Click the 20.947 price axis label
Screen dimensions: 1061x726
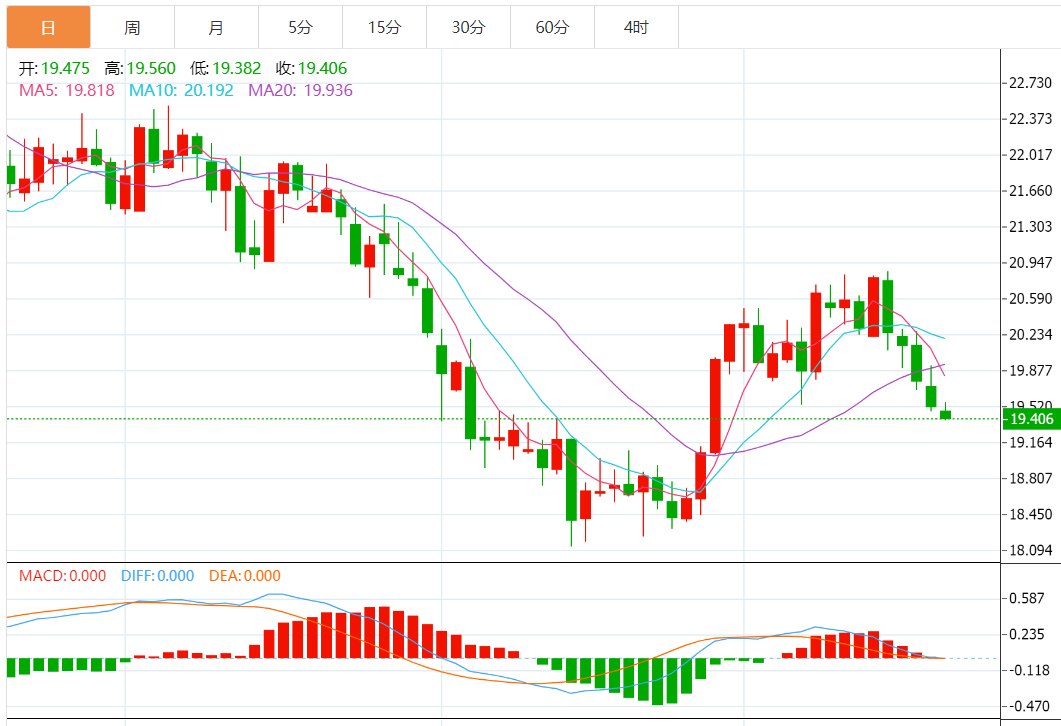[x=1031, y=263]
